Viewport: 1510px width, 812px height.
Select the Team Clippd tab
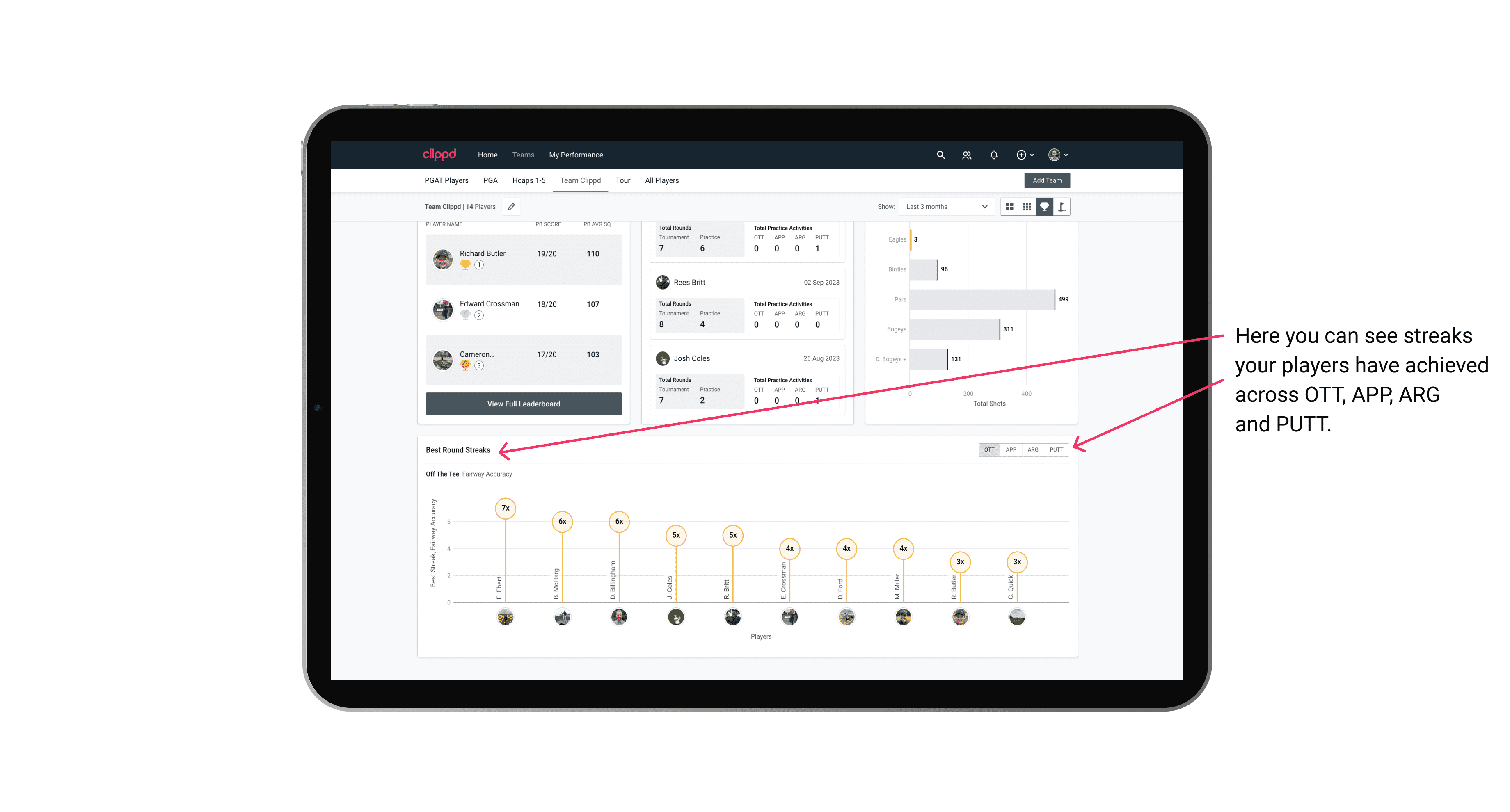point(578,180)
